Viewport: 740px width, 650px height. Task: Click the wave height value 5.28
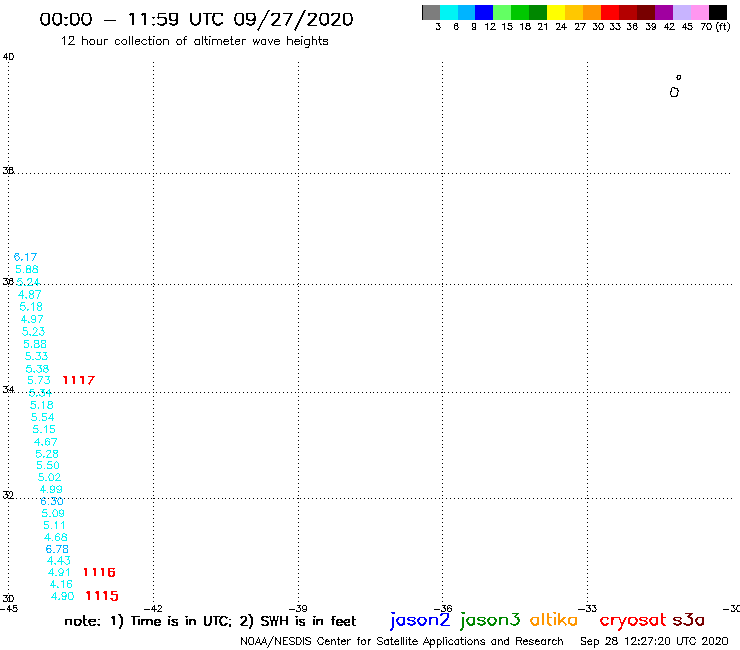tap(47, 454)
